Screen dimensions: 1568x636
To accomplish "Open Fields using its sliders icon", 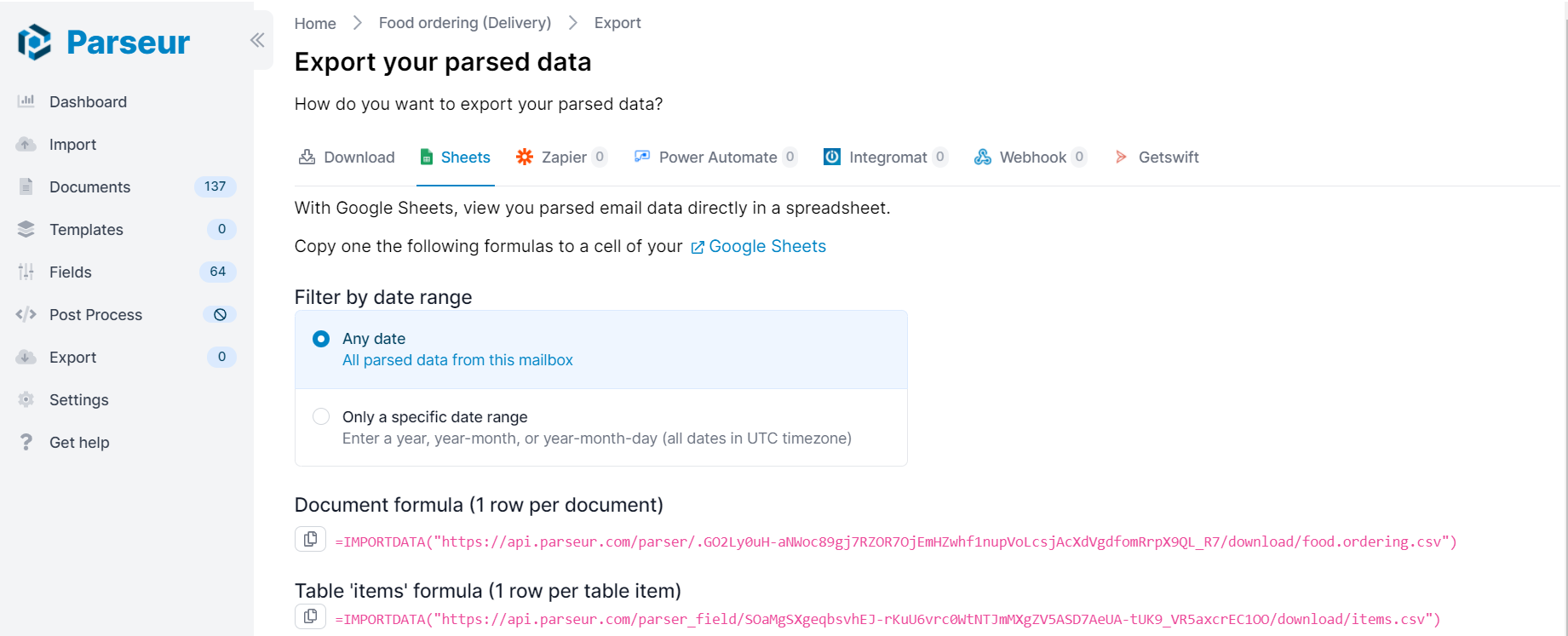I will point(26,272).
